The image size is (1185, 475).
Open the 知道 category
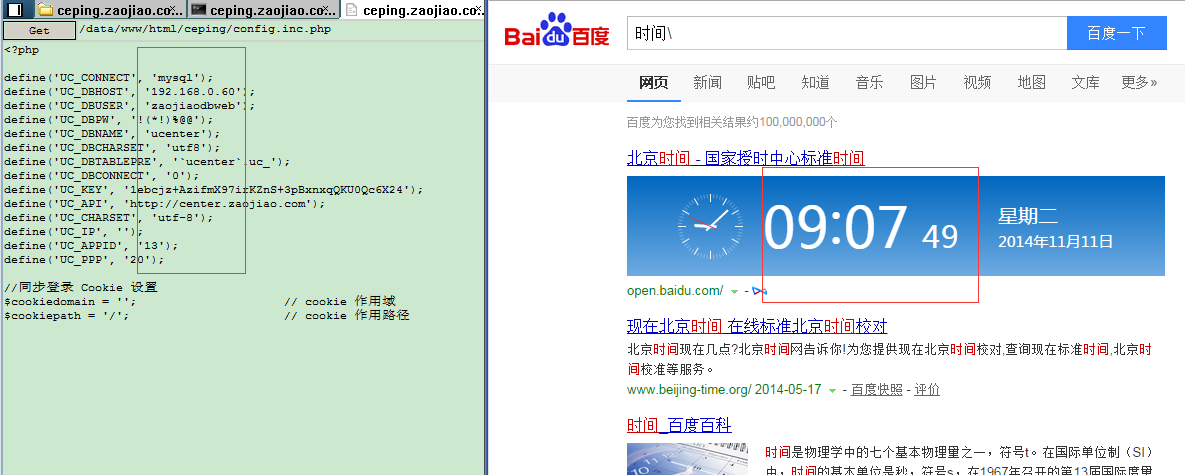point(815,82)
